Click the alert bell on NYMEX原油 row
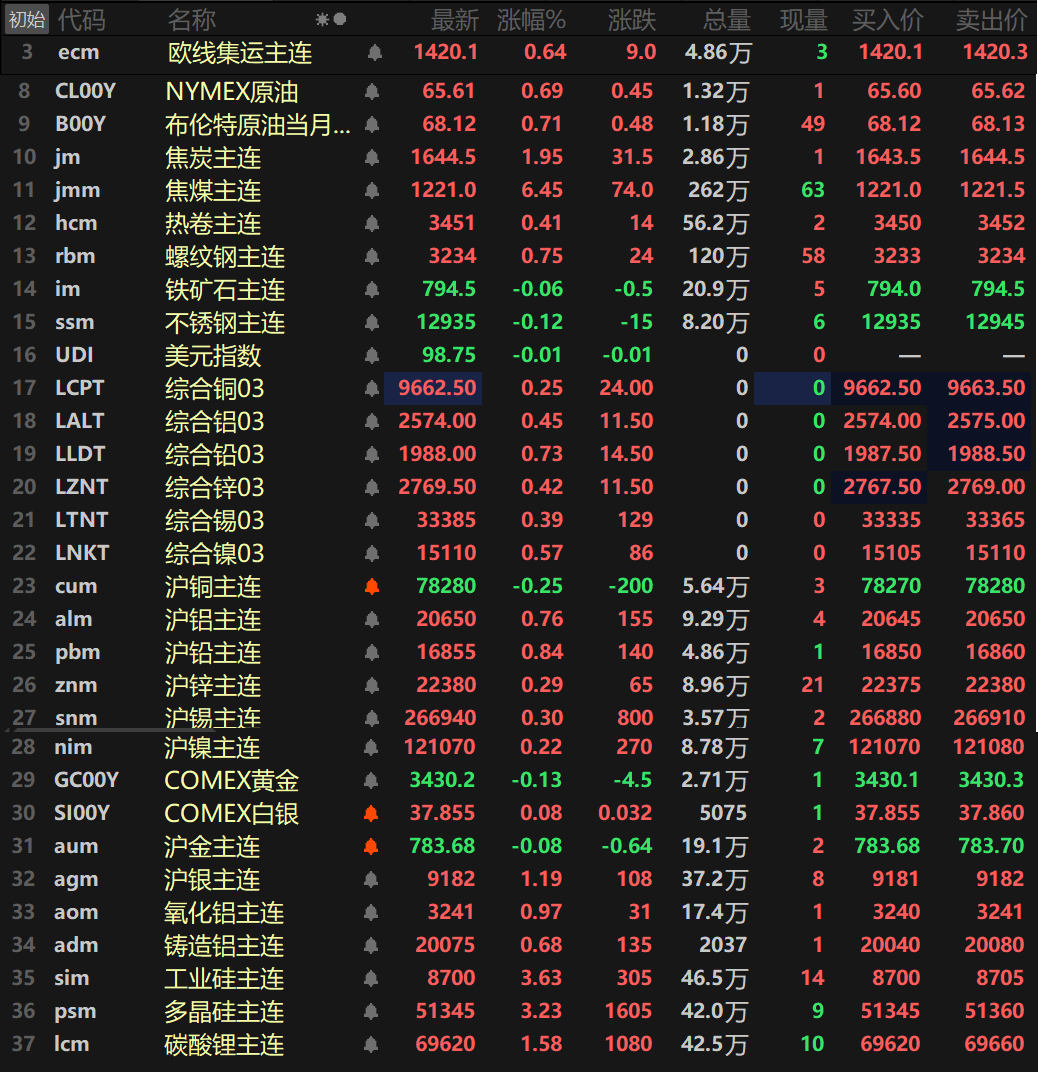 pyautogui.click(x=372, y=93)
